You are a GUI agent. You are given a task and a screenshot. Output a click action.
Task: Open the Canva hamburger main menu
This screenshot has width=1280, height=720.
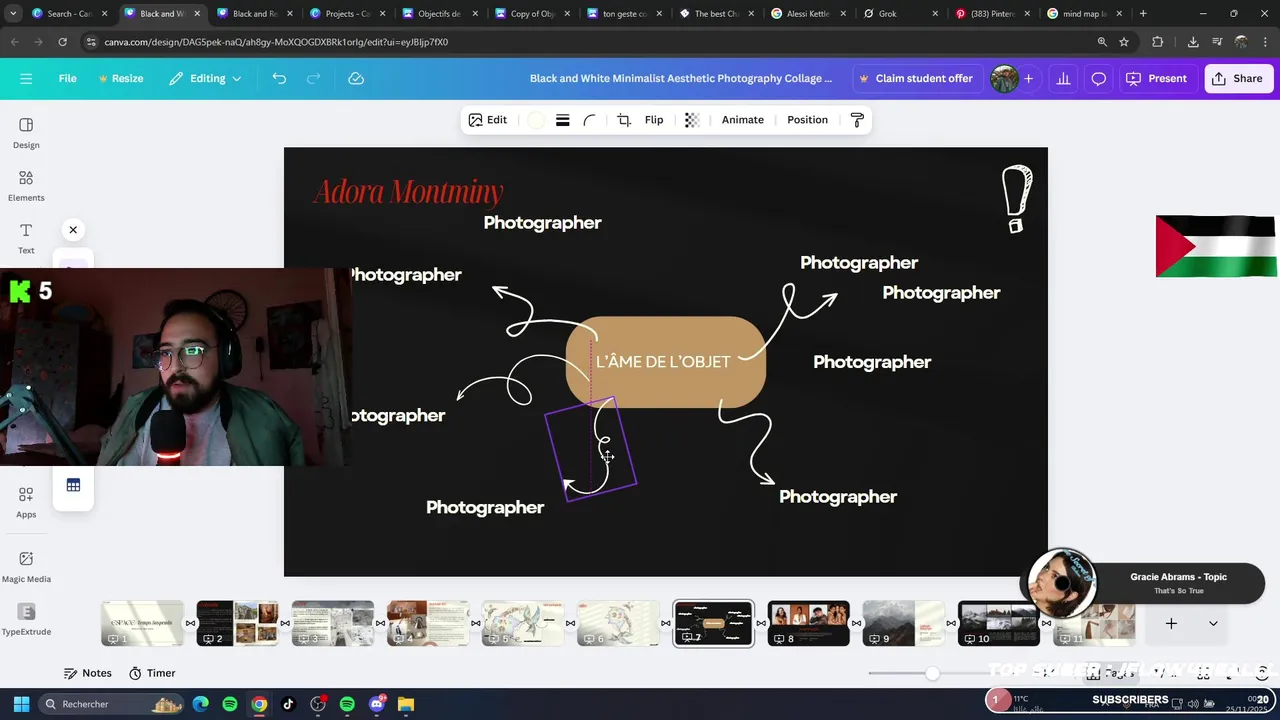tap(26, 78)
